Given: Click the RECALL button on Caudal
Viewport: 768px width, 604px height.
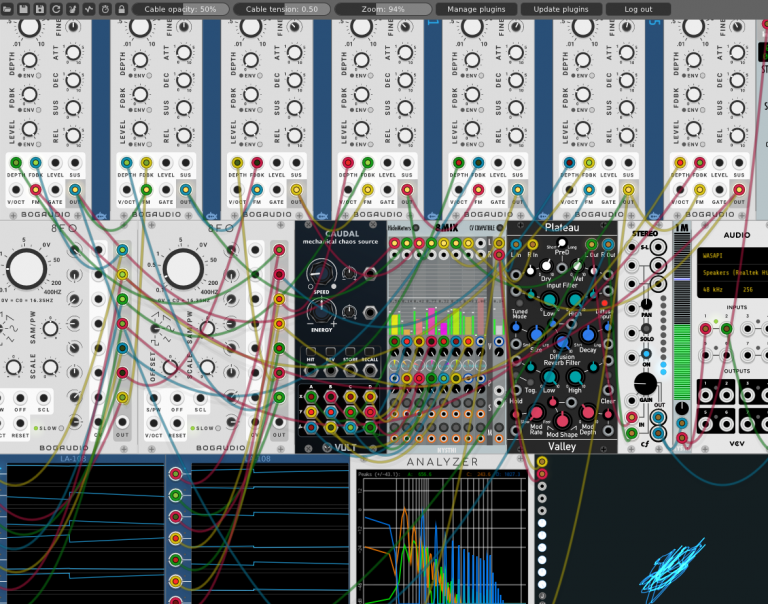Looking at the screenshot, I should (370, 352).
